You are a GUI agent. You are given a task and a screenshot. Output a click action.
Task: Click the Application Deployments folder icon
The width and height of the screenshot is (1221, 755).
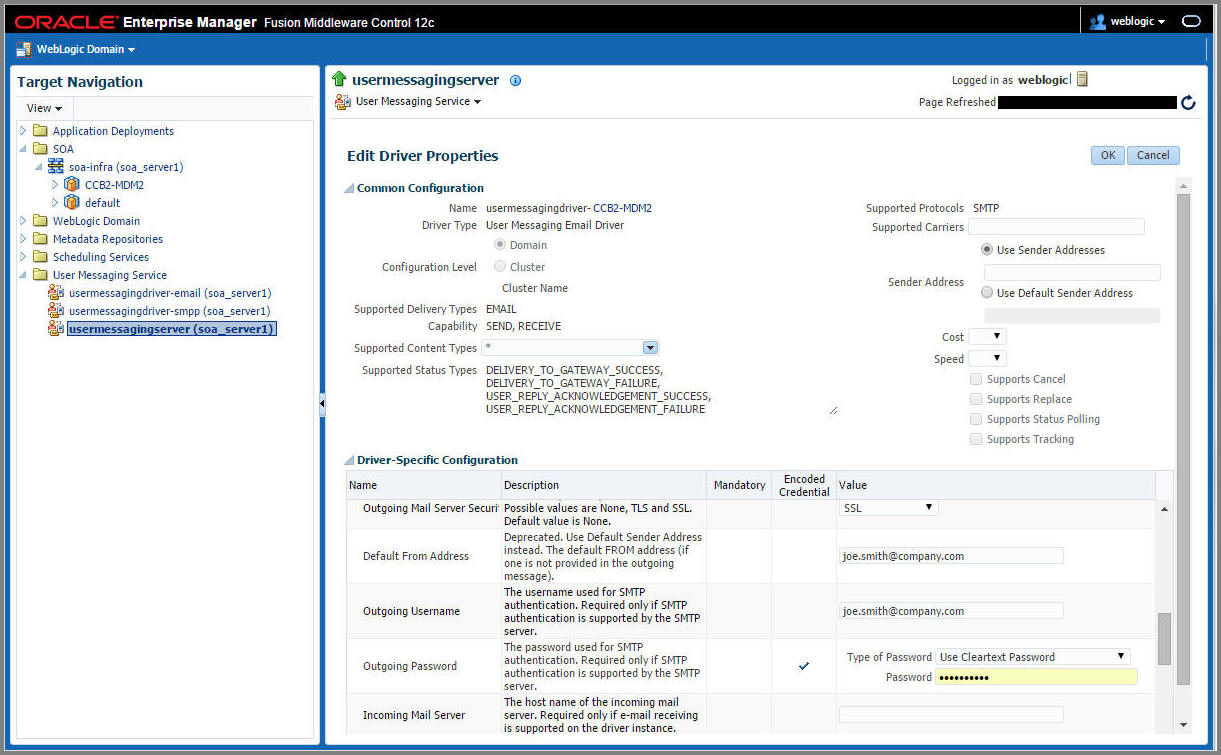pyautogui.click(x=40, y=131)
